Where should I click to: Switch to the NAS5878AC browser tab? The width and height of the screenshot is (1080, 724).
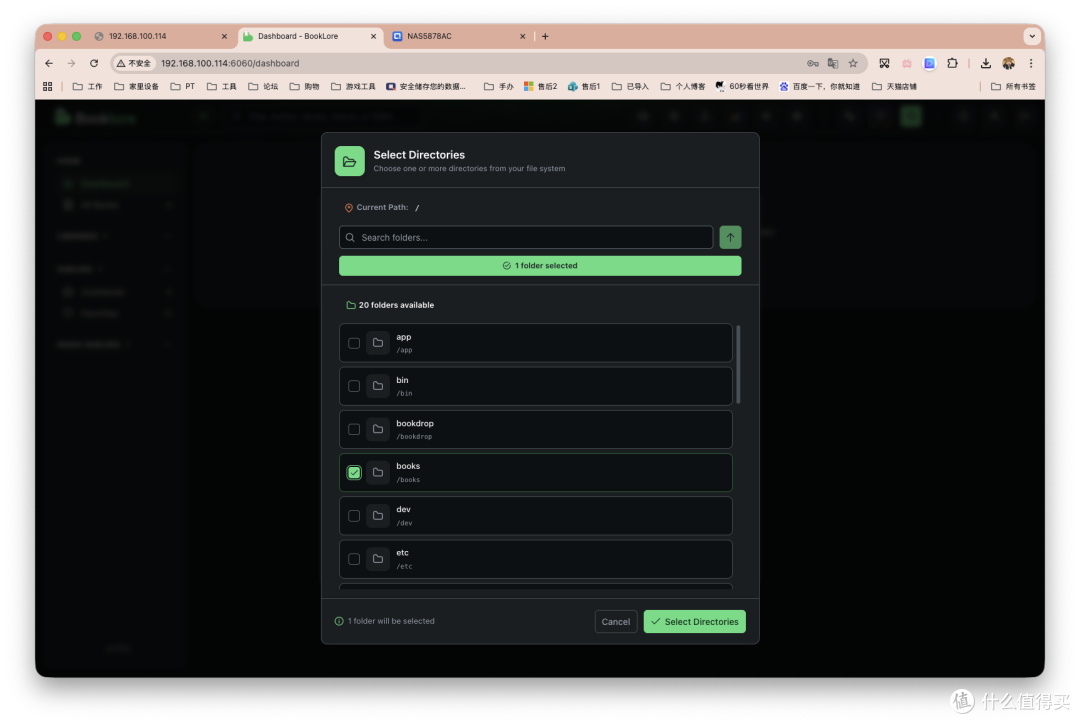tap(457, 37)
